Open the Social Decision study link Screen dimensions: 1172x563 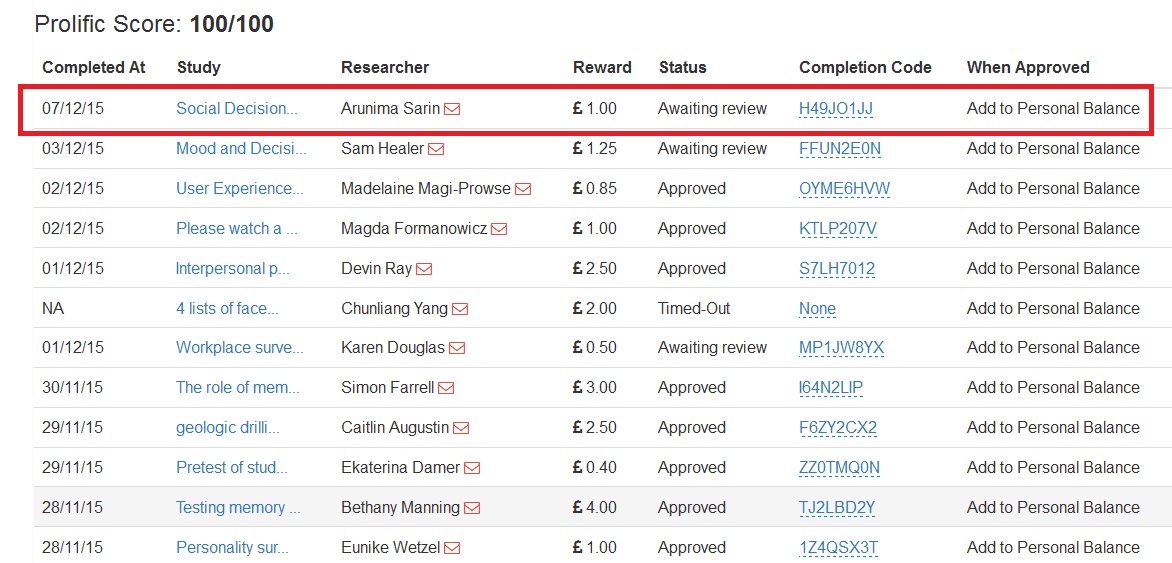(237, 108)
